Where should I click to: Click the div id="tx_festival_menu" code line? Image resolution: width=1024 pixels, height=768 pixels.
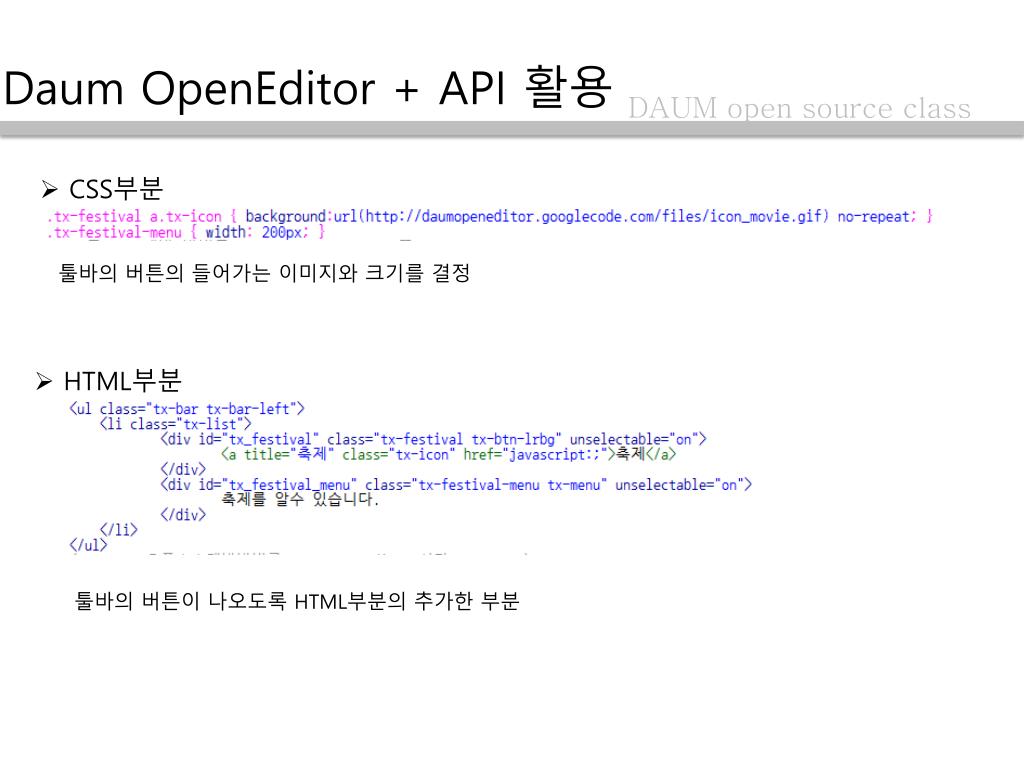click(x=456, y=485)
